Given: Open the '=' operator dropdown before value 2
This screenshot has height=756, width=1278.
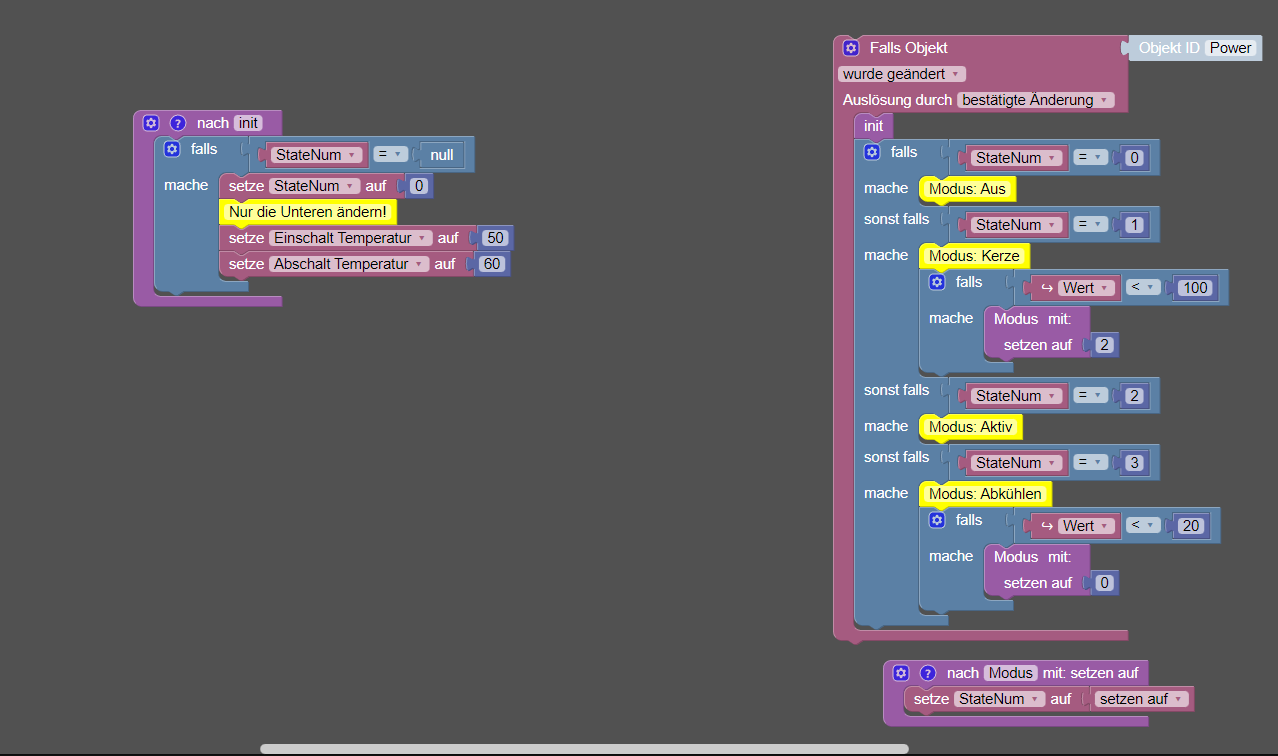Looking at the screenshot, I should pyautogui.click(x=1092, y=396).
